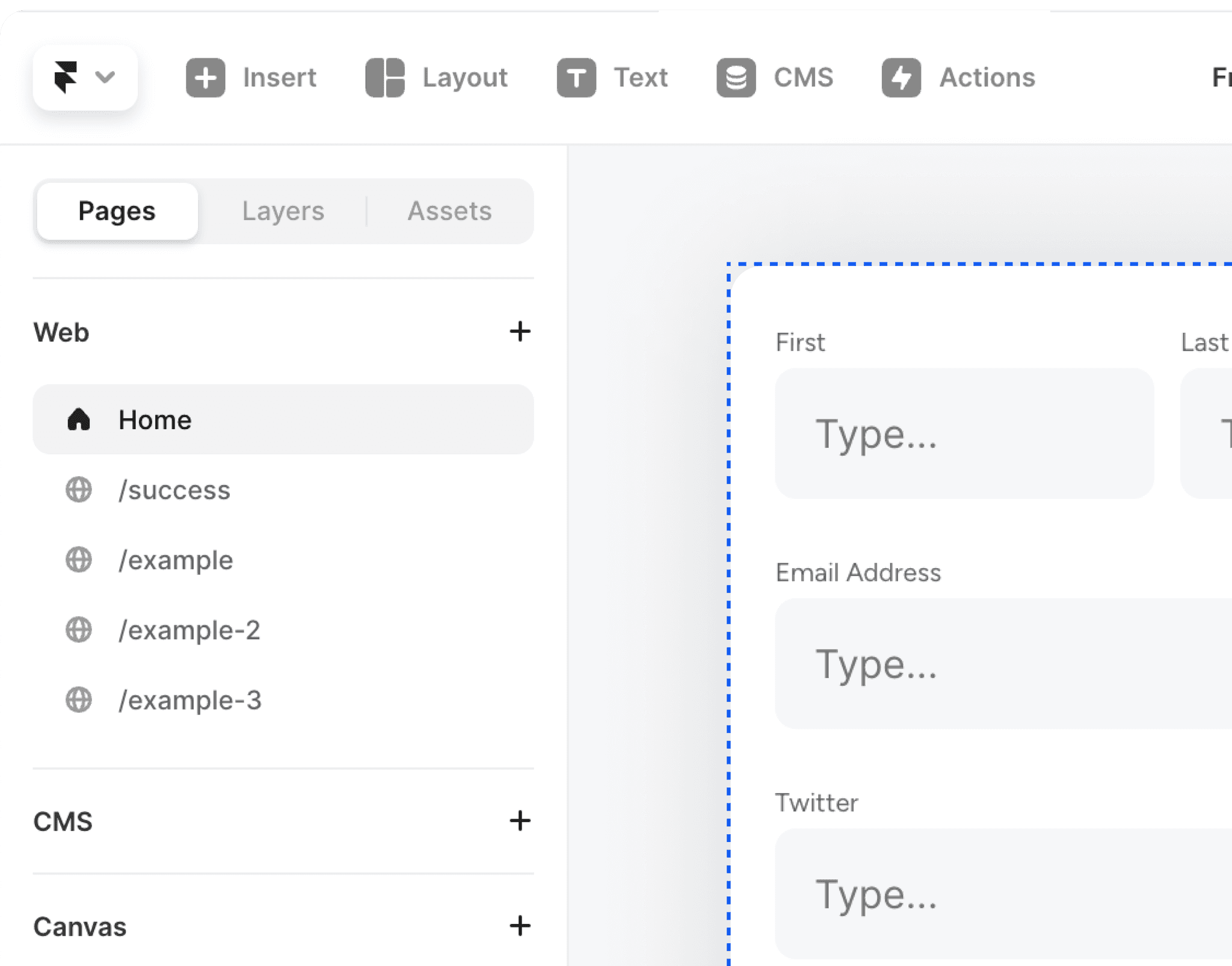The image size is (1232, 966).
Task: Switch to the Assets tab
Action: 450,211
